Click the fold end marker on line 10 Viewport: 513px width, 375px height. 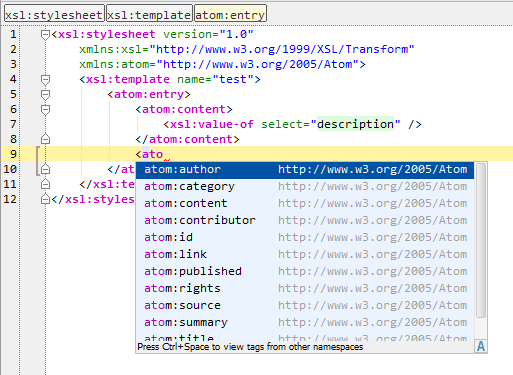coord(45,169)
